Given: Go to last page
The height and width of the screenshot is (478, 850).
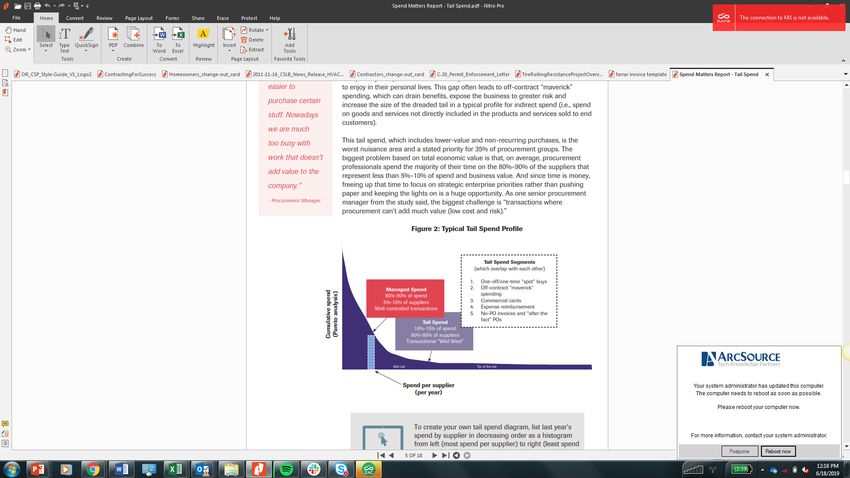Looking at the screenshot, I should tap(445, 455).
